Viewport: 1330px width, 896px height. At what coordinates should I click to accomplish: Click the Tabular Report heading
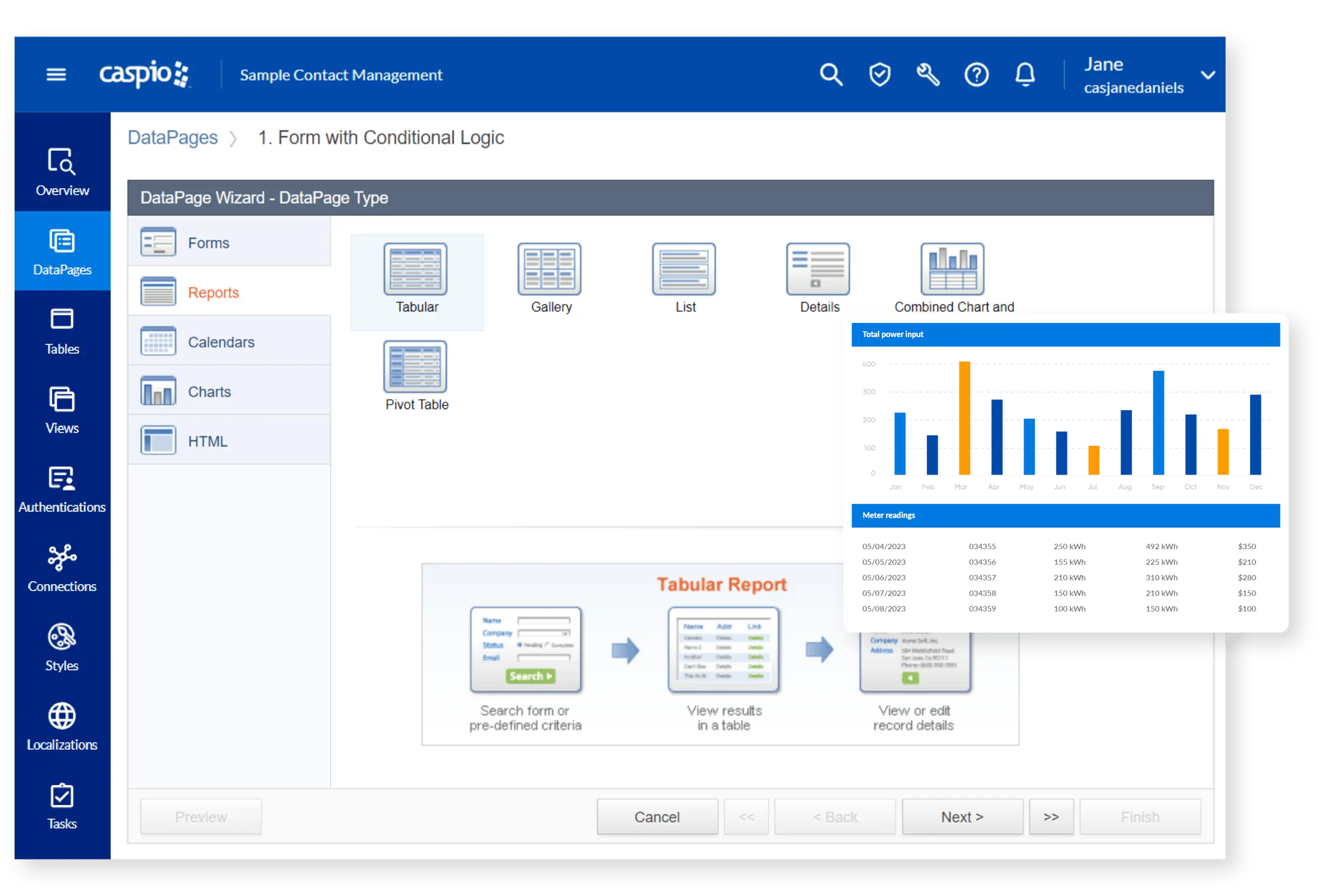(x=722, y=584)
